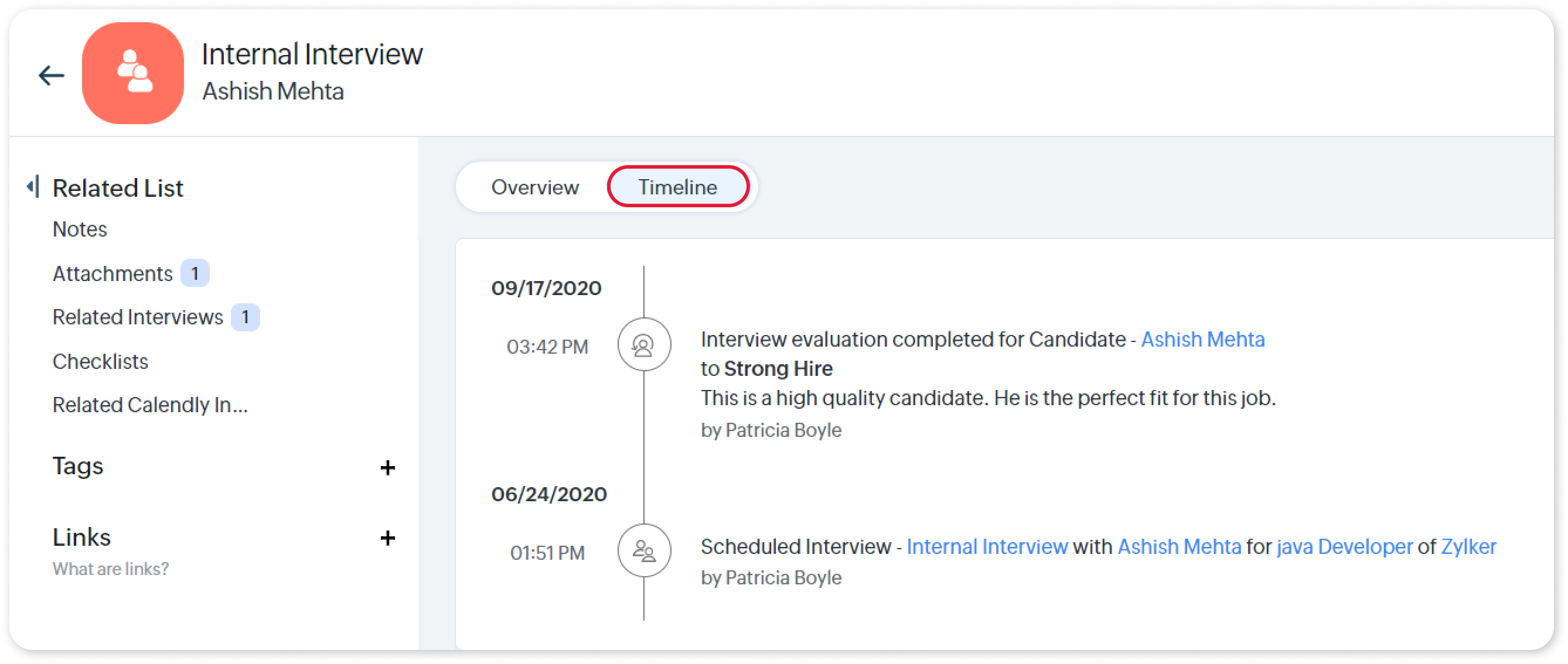Select the Timeline tab
The height and width of the screenshot is (664, 1568).
coord(677,187)
